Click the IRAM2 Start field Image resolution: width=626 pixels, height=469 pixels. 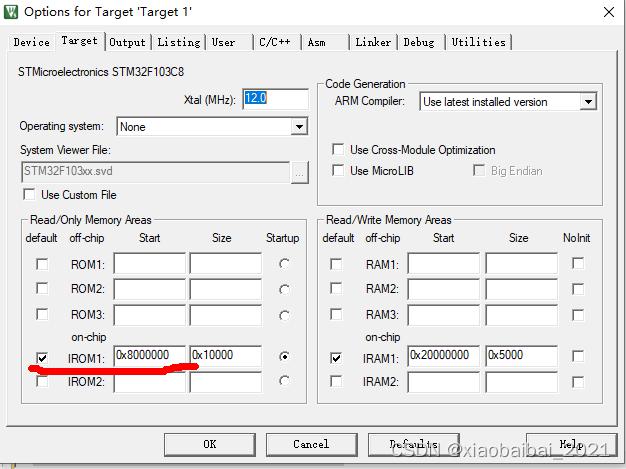pyautogui.click(x=444, y=382)
